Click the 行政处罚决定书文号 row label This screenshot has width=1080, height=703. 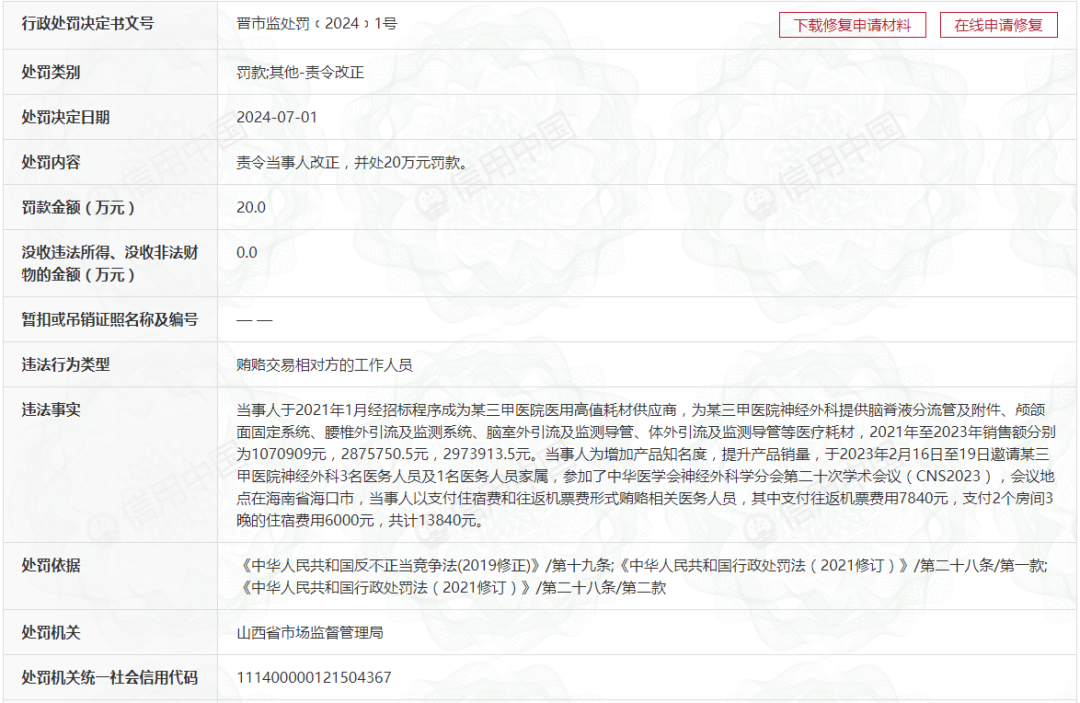tap(88, 23)
